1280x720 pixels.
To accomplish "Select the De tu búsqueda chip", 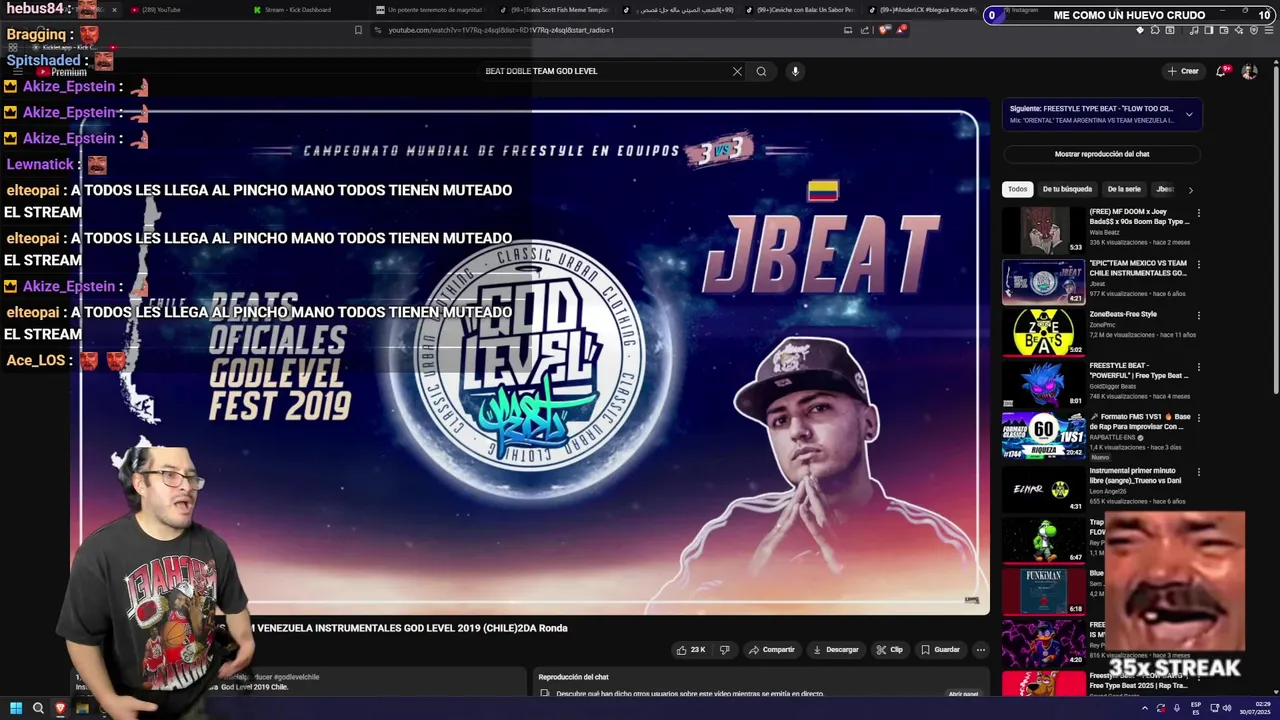I will (x=1067, y=189).
